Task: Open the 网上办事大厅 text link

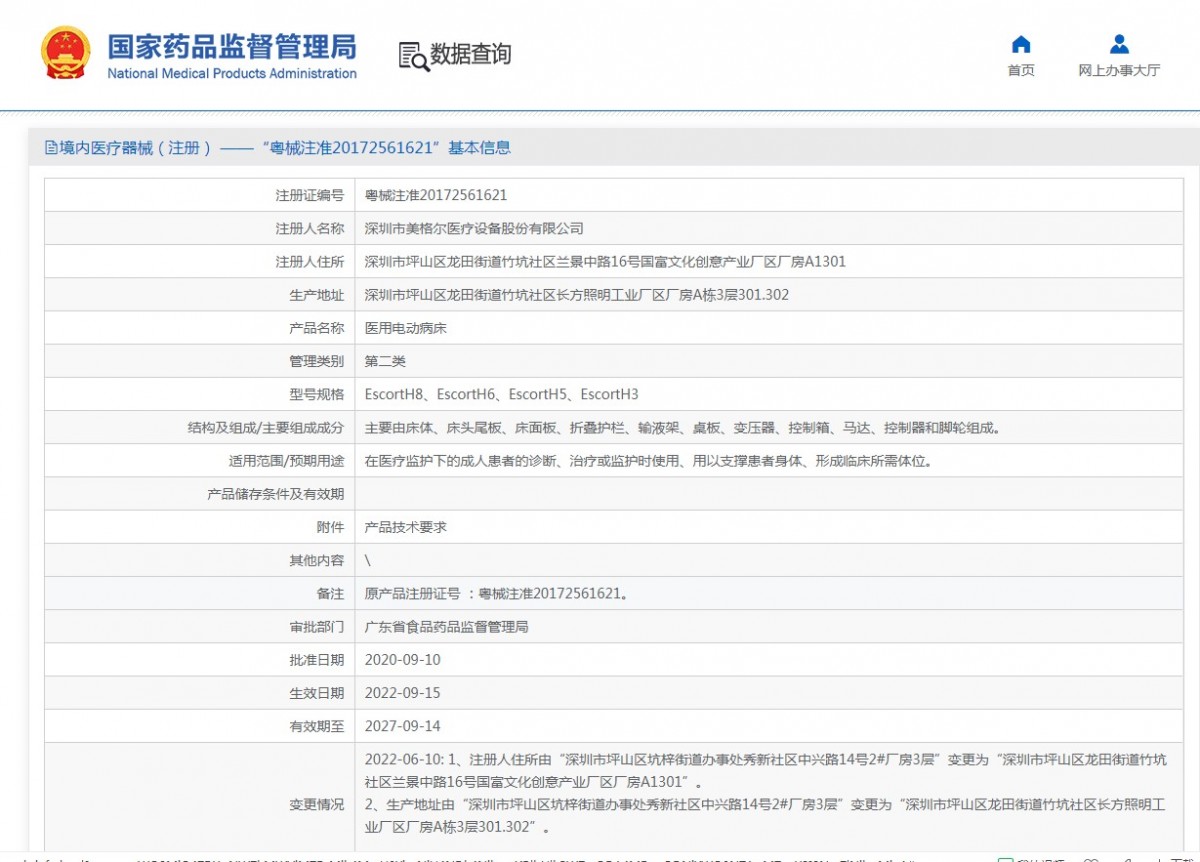Action: (1119, 70)
